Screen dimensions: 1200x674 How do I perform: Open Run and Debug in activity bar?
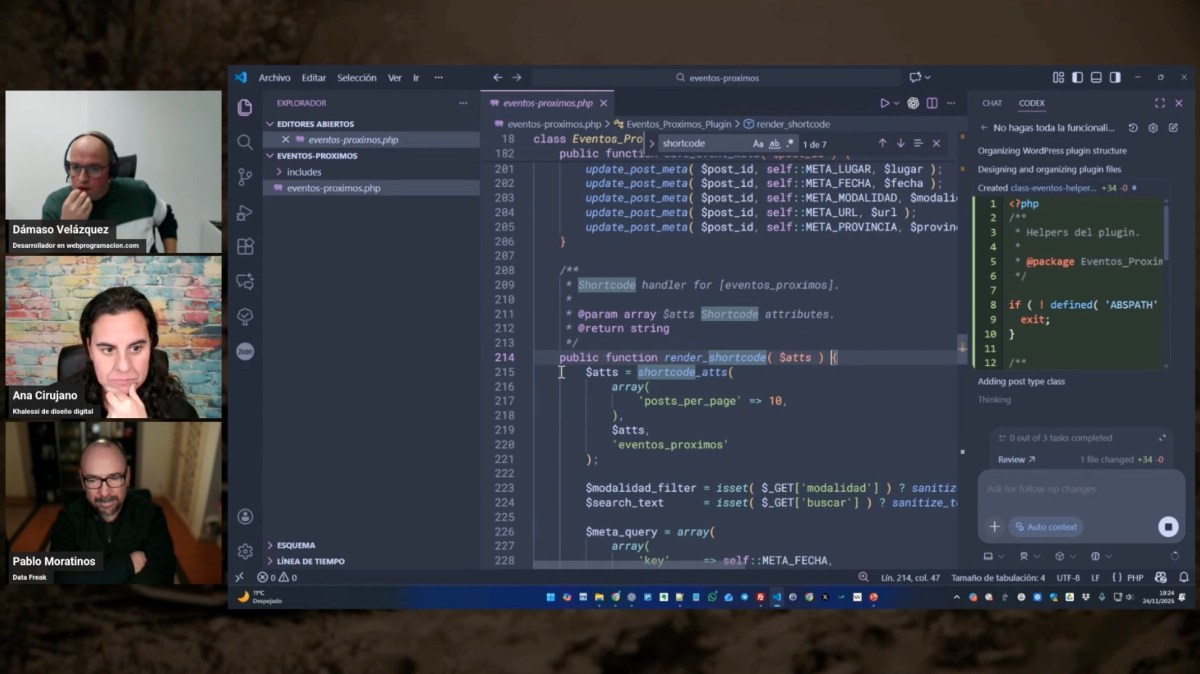(245, 212)
